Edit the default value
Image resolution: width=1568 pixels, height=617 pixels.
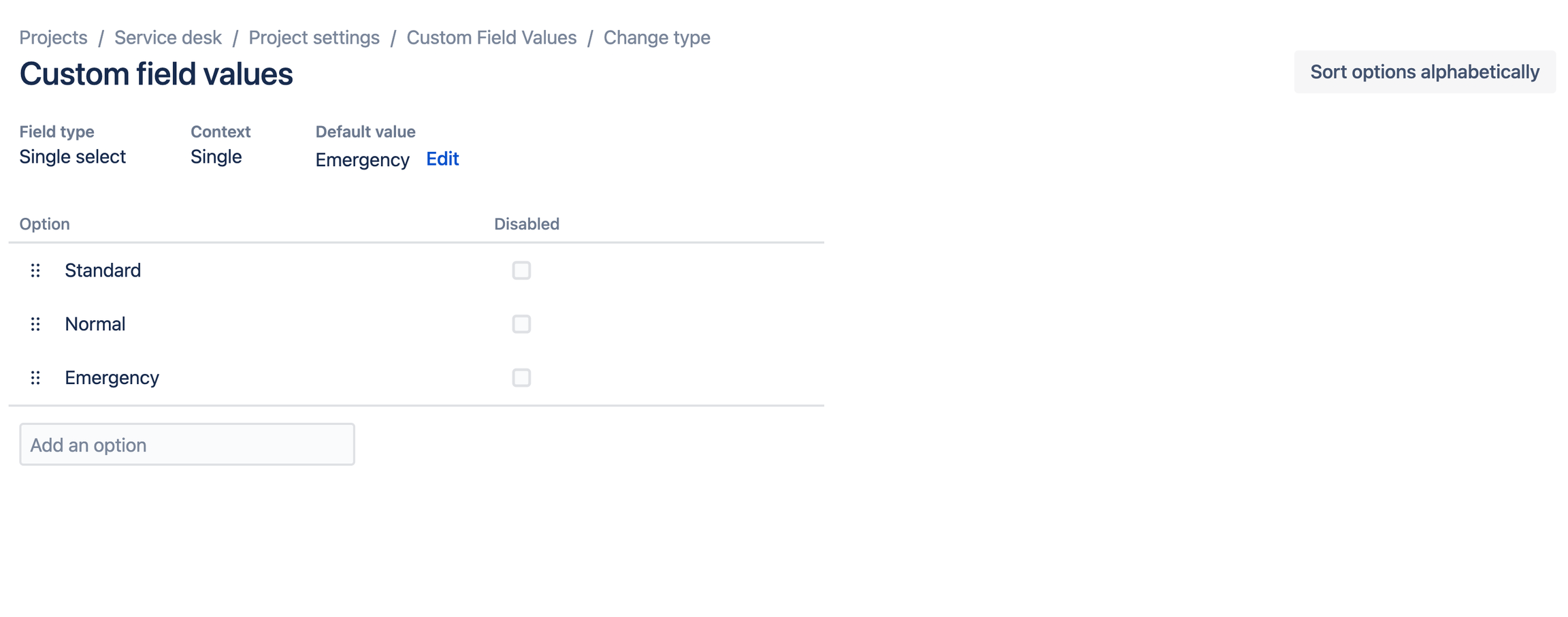[442, 159]
